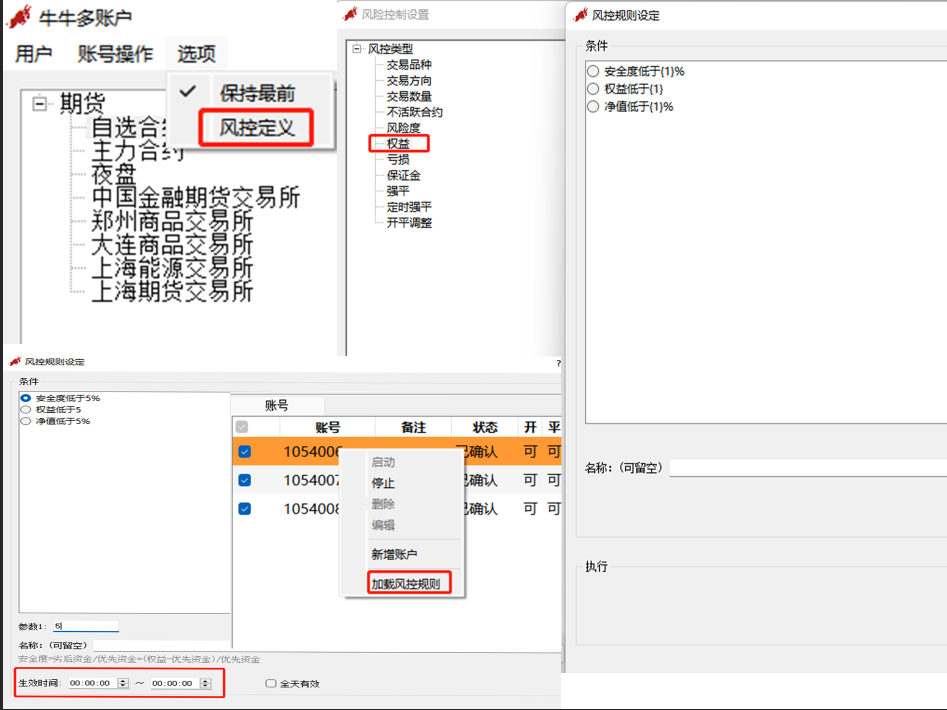947x710 pixels.
Task: Click the stepper arrows of the end time
Action: tap(206, 683)
